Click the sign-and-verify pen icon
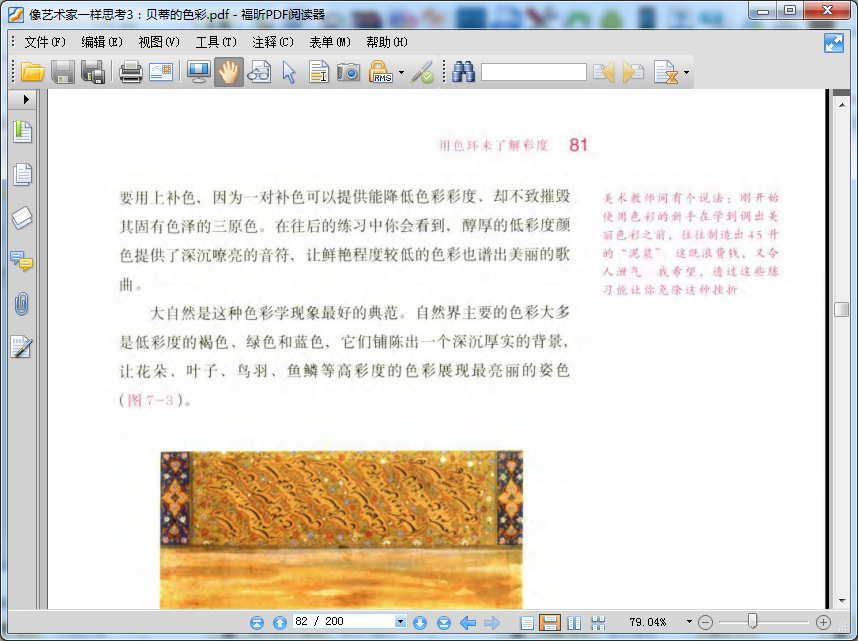The image size is (858, 641). 423,72
